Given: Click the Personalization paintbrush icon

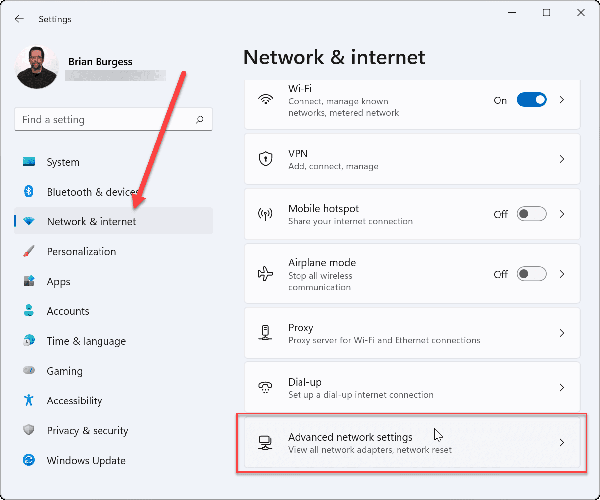Looking at the screenshot, I should point(29,251).
